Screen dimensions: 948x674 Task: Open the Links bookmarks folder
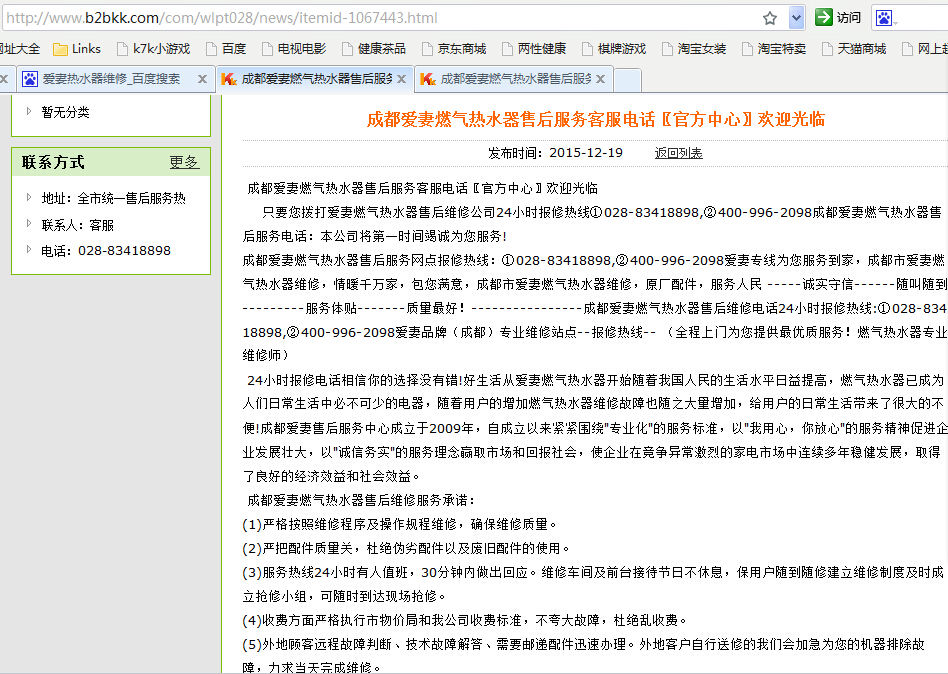tap(77, 49)
